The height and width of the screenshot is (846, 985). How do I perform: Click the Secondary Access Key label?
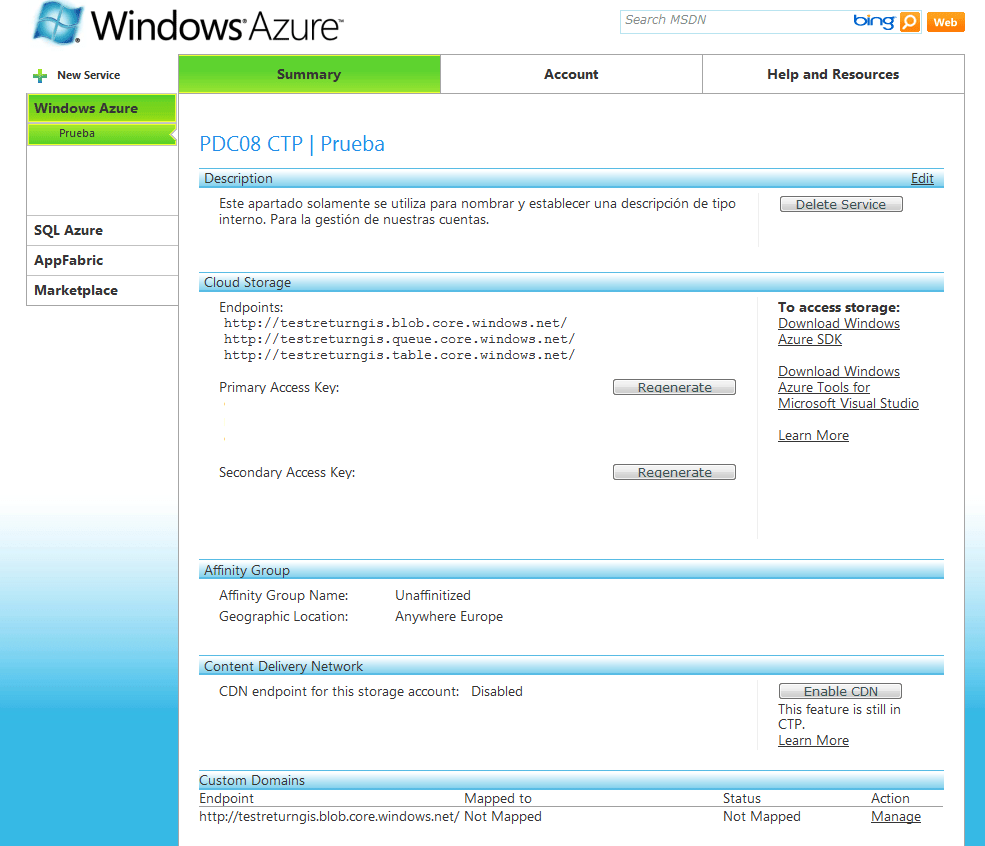[x=287, y=472]
